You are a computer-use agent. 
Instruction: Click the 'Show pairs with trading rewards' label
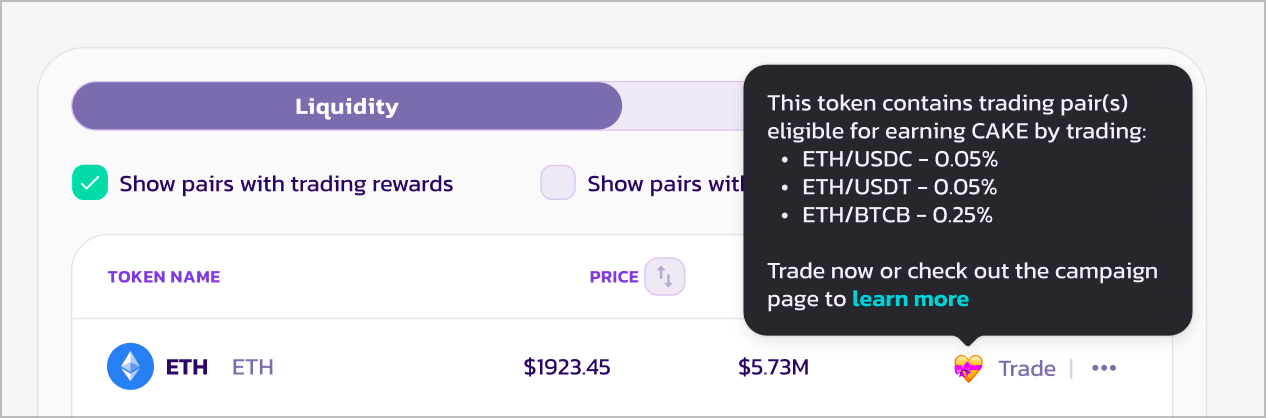[x=286, y=184]
